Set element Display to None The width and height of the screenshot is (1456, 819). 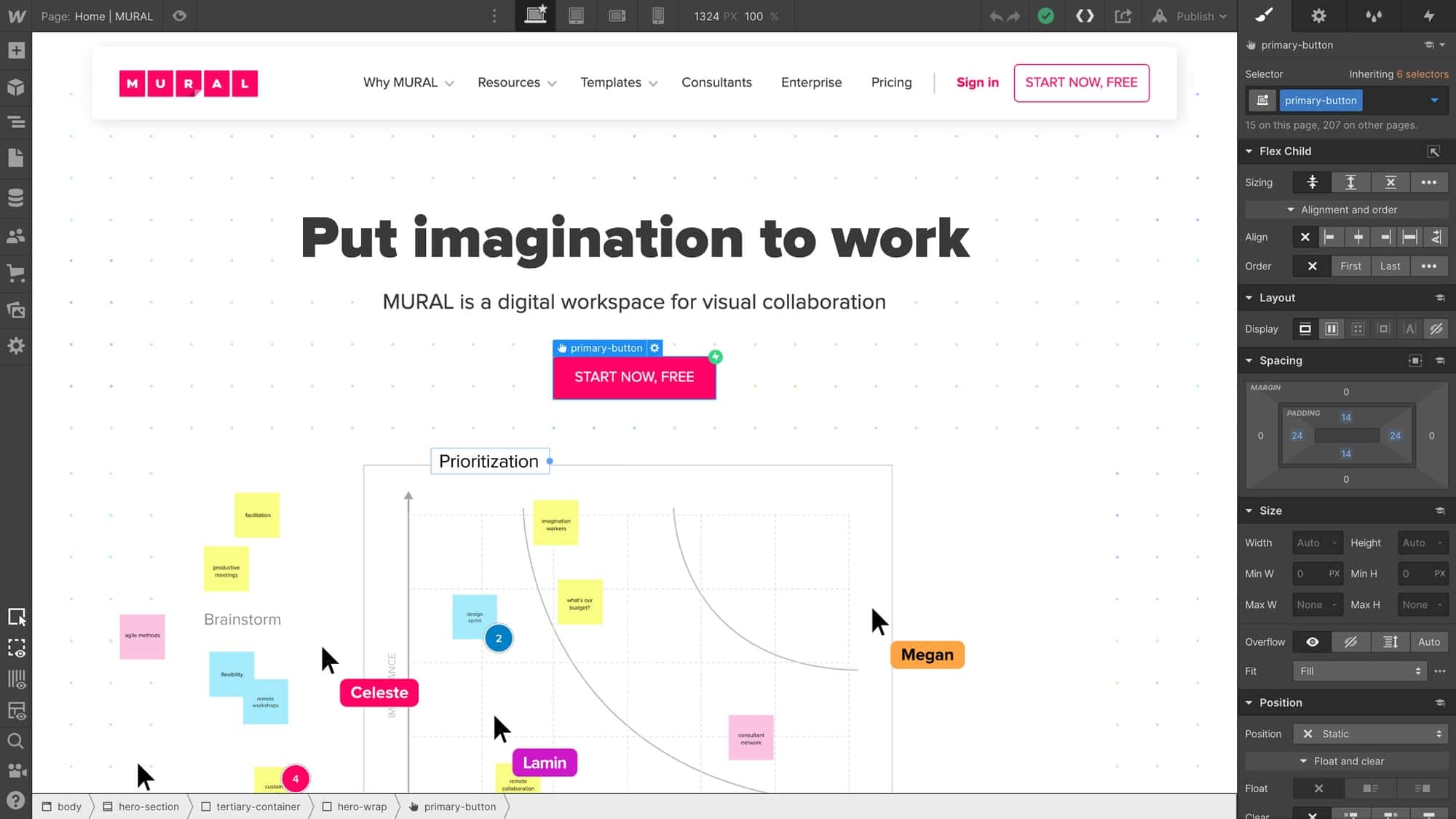click(x=1436, y=328)
